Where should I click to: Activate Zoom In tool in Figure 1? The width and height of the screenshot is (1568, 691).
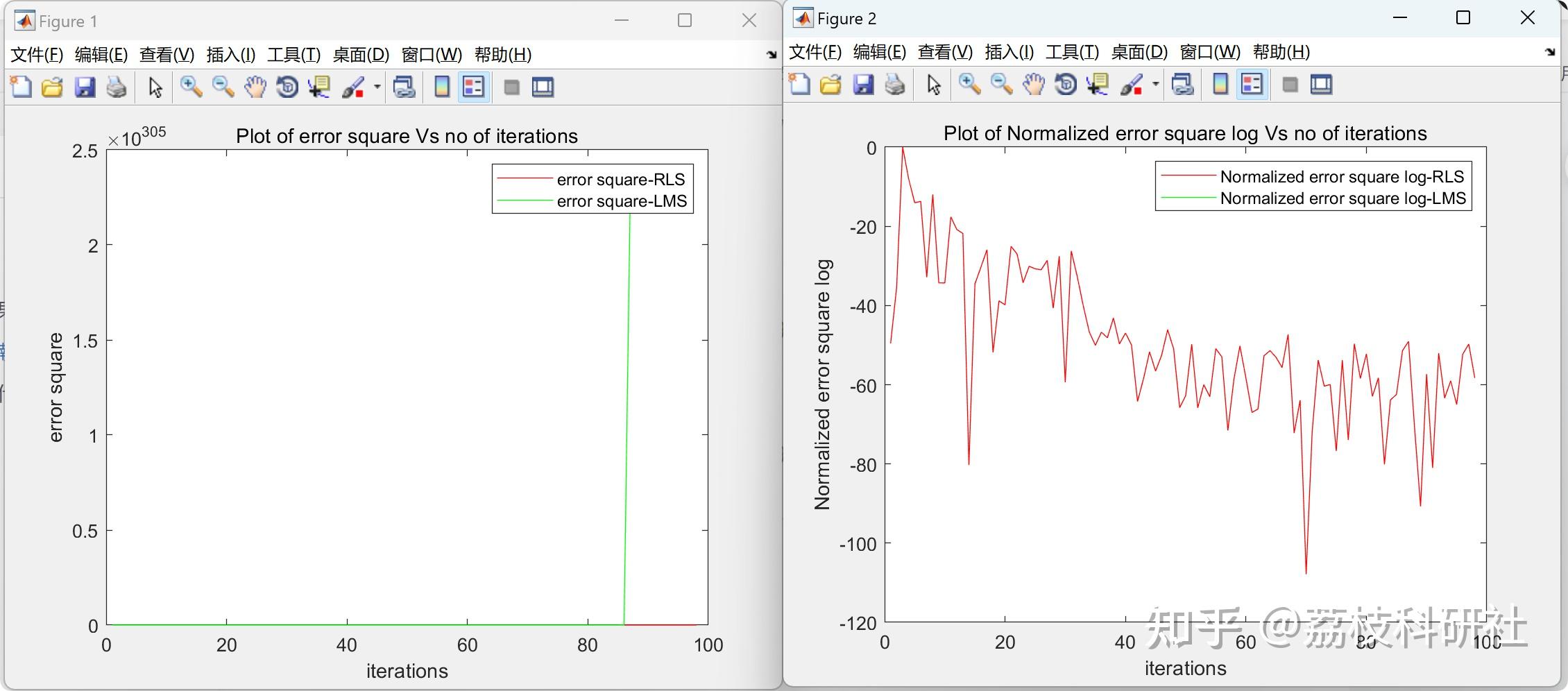pyautogui.click(x=191, y=87)
